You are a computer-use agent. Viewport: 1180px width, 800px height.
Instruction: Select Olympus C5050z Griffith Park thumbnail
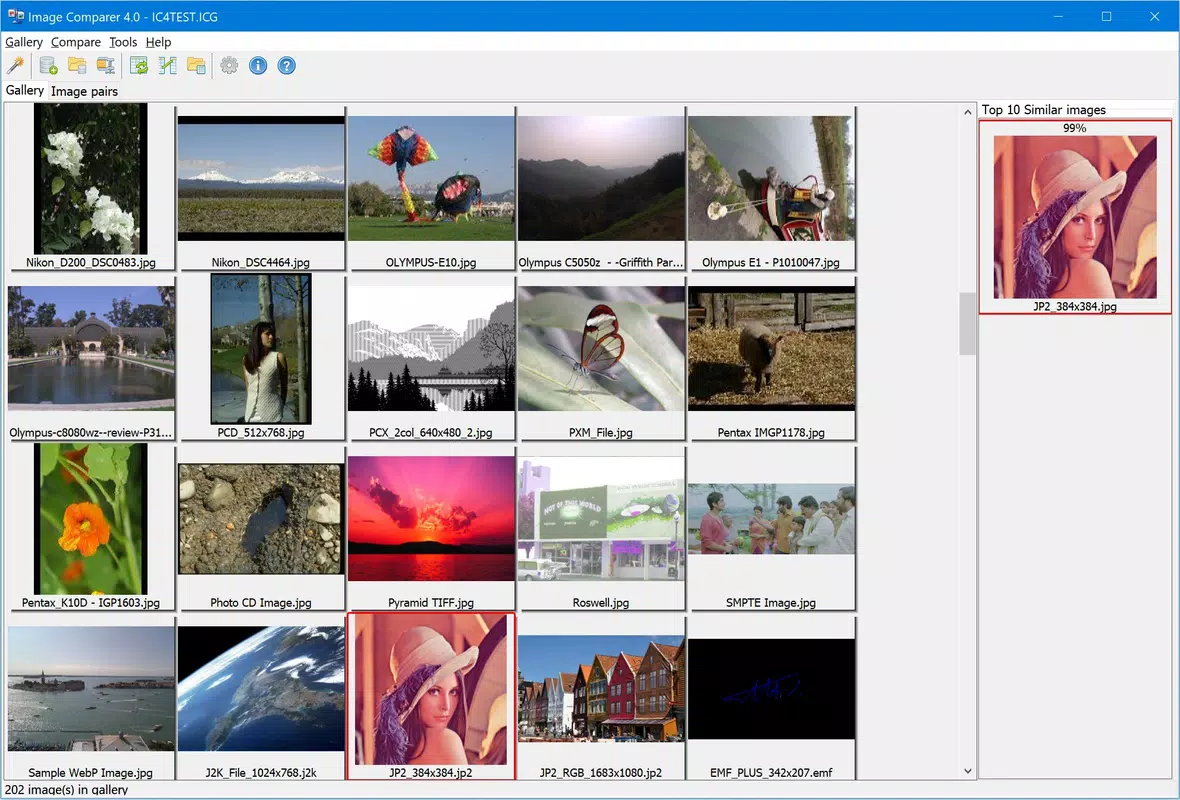tap(601, 178)
